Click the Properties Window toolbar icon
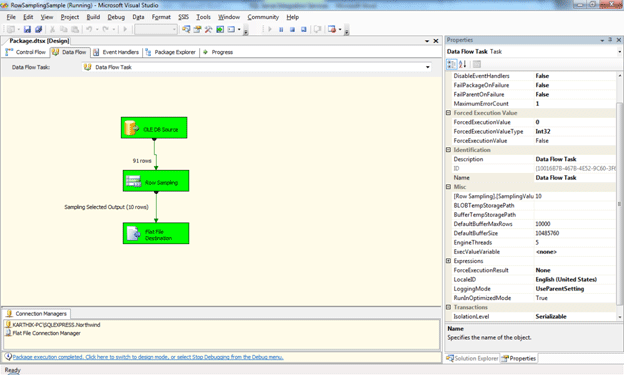The width and height of the screenshot is (624, 375). pos(197,29)
